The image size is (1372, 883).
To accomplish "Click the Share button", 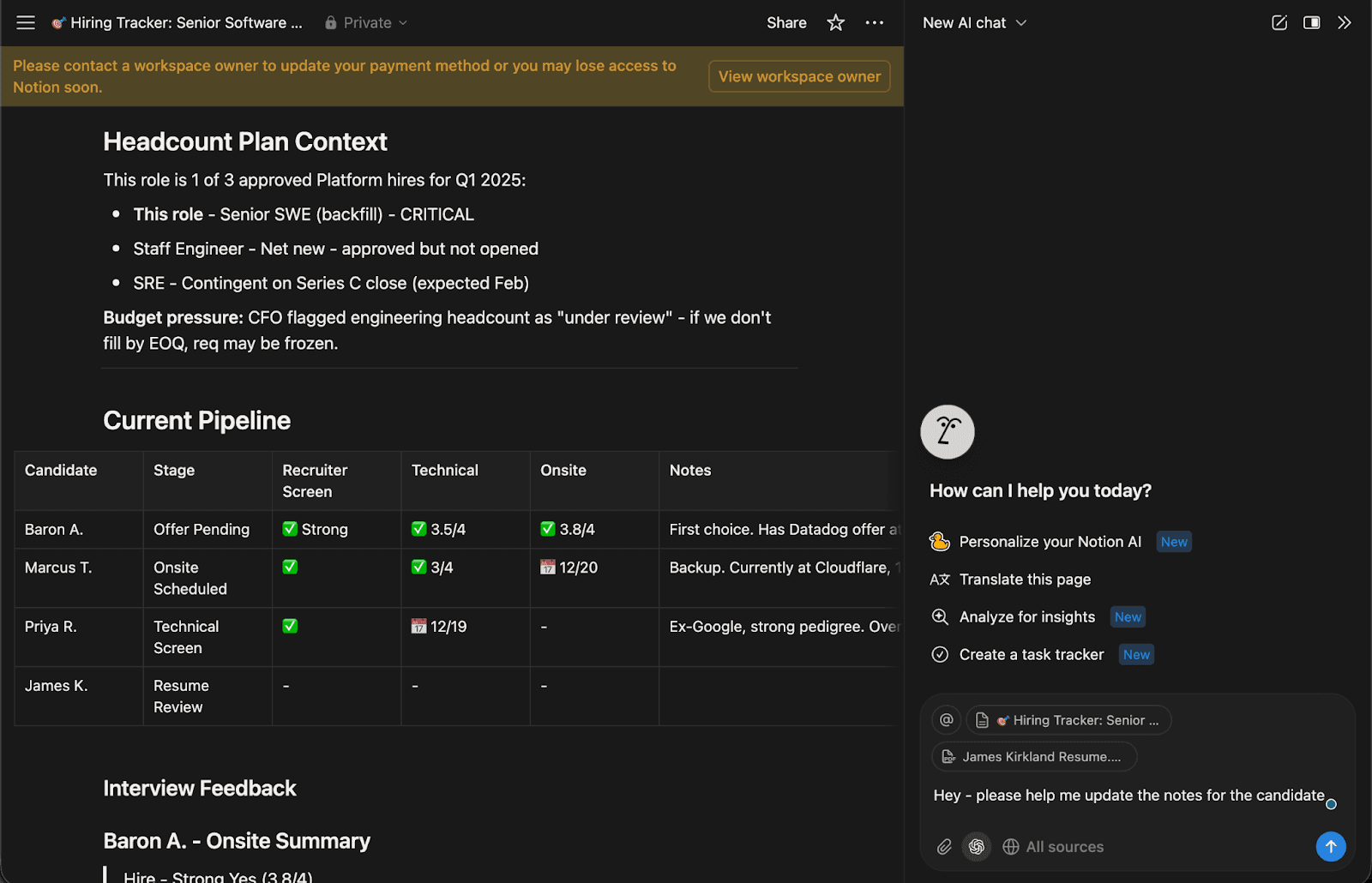I will tap(785, 22).
